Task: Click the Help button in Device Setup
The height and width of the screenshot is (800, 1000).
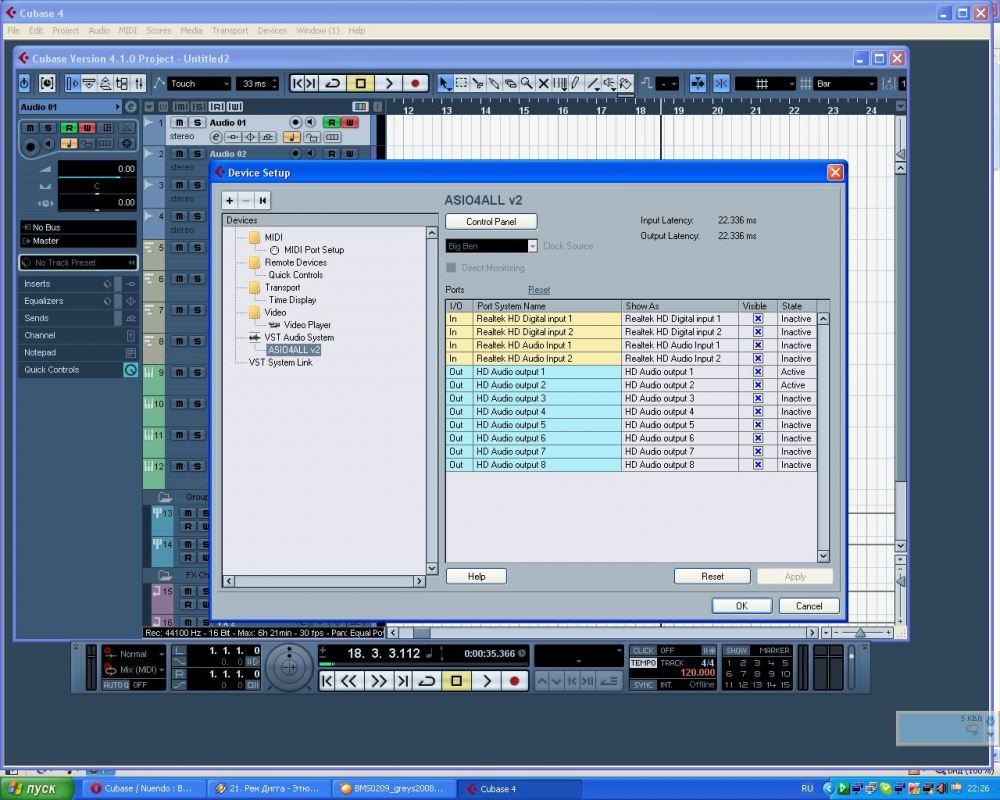Action: pyautogui.click(x=476, y=577)
